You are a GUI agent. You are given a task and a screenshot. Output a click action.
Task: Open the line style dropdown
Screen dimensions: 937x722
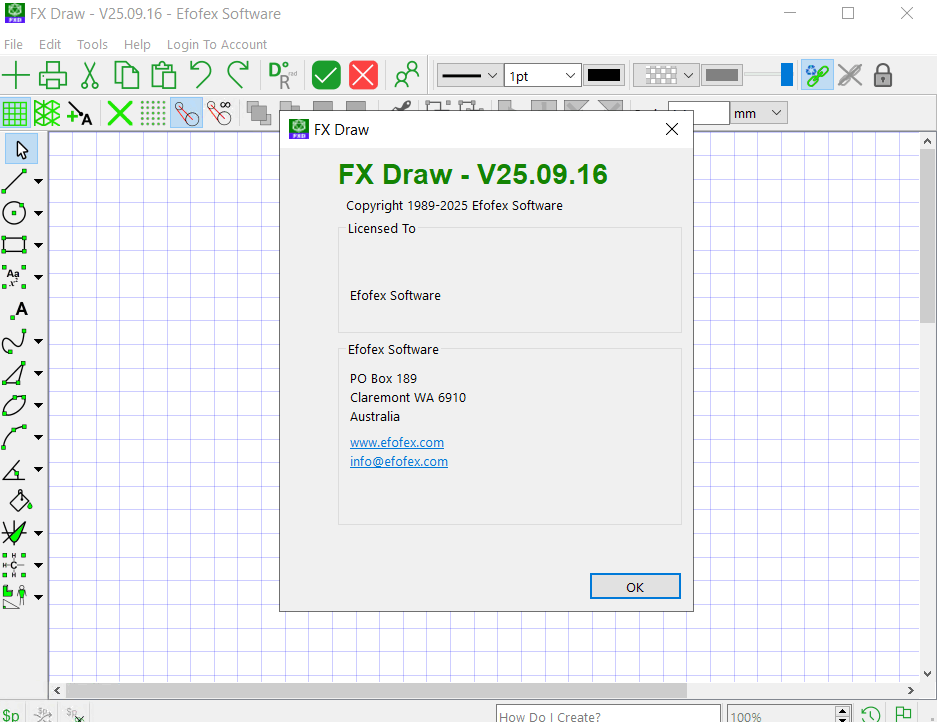tap(470, 76)
